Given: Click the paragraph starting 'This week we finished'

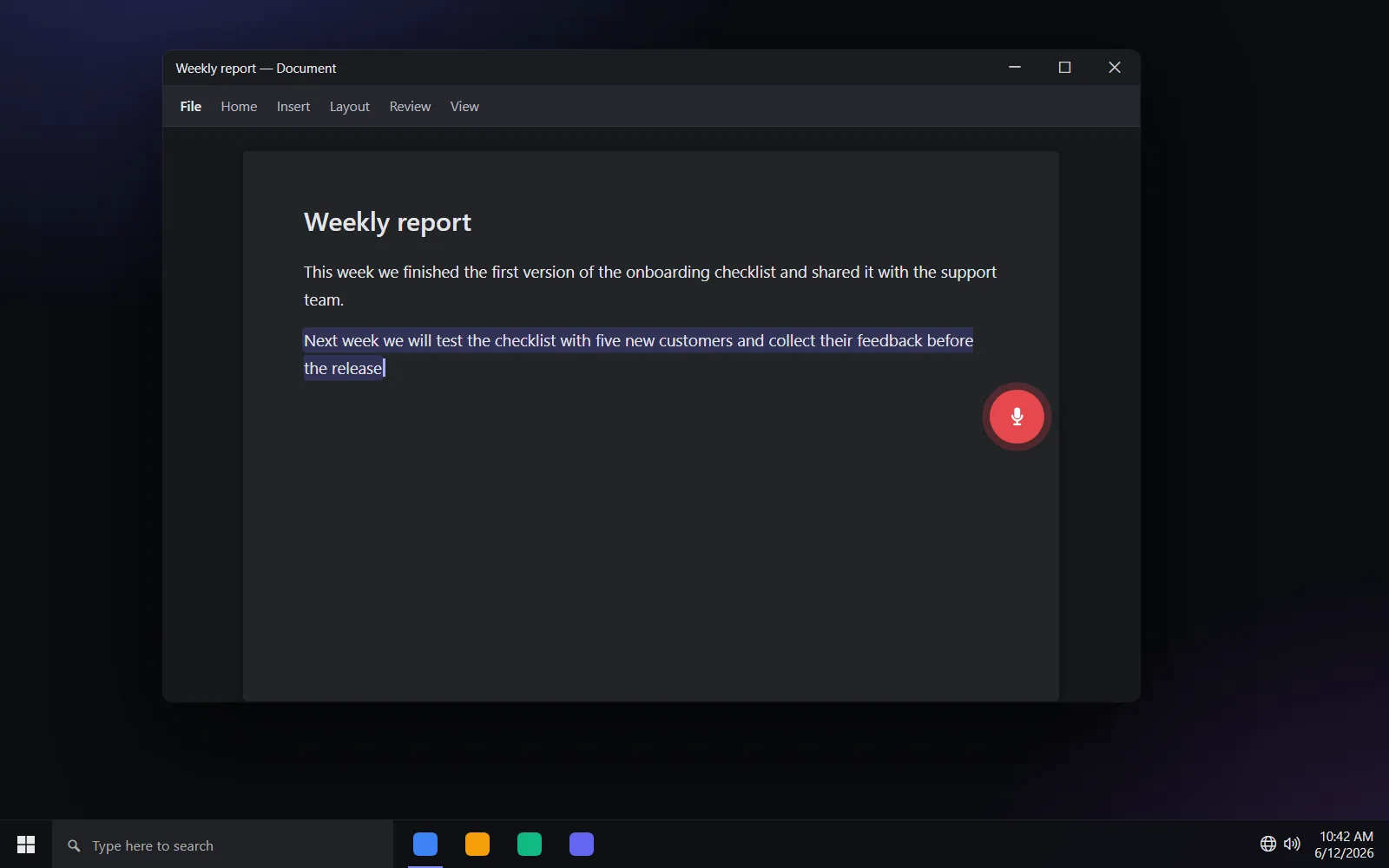Looking at the screenshot, I should (650, 286).
